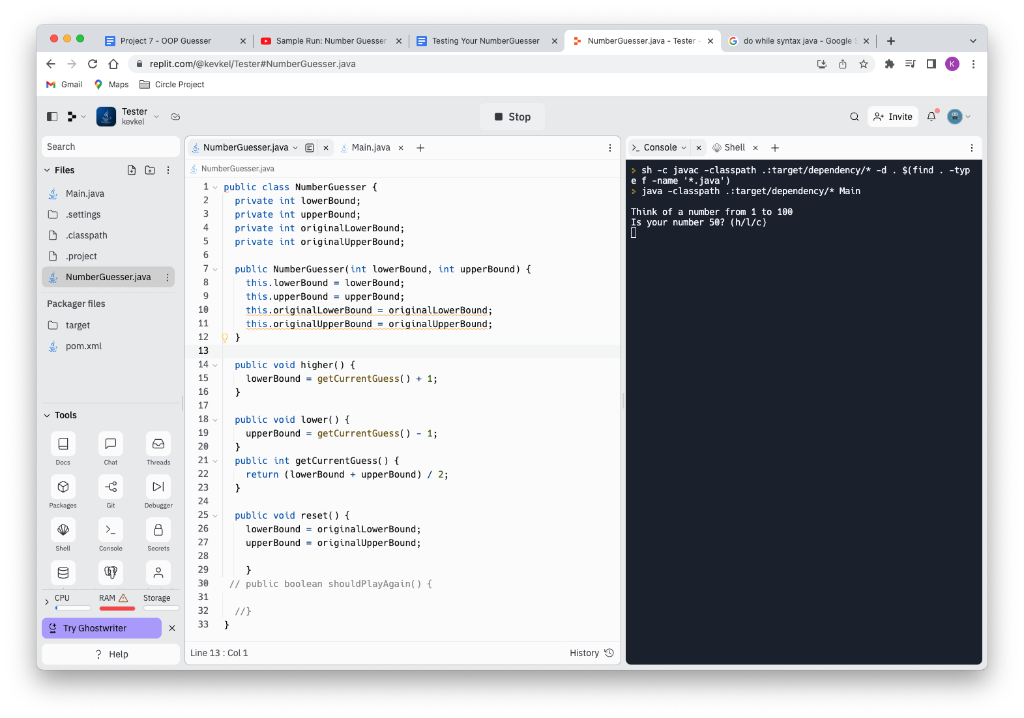
Task: Reload the browser page
Action: tap(93, 64)
